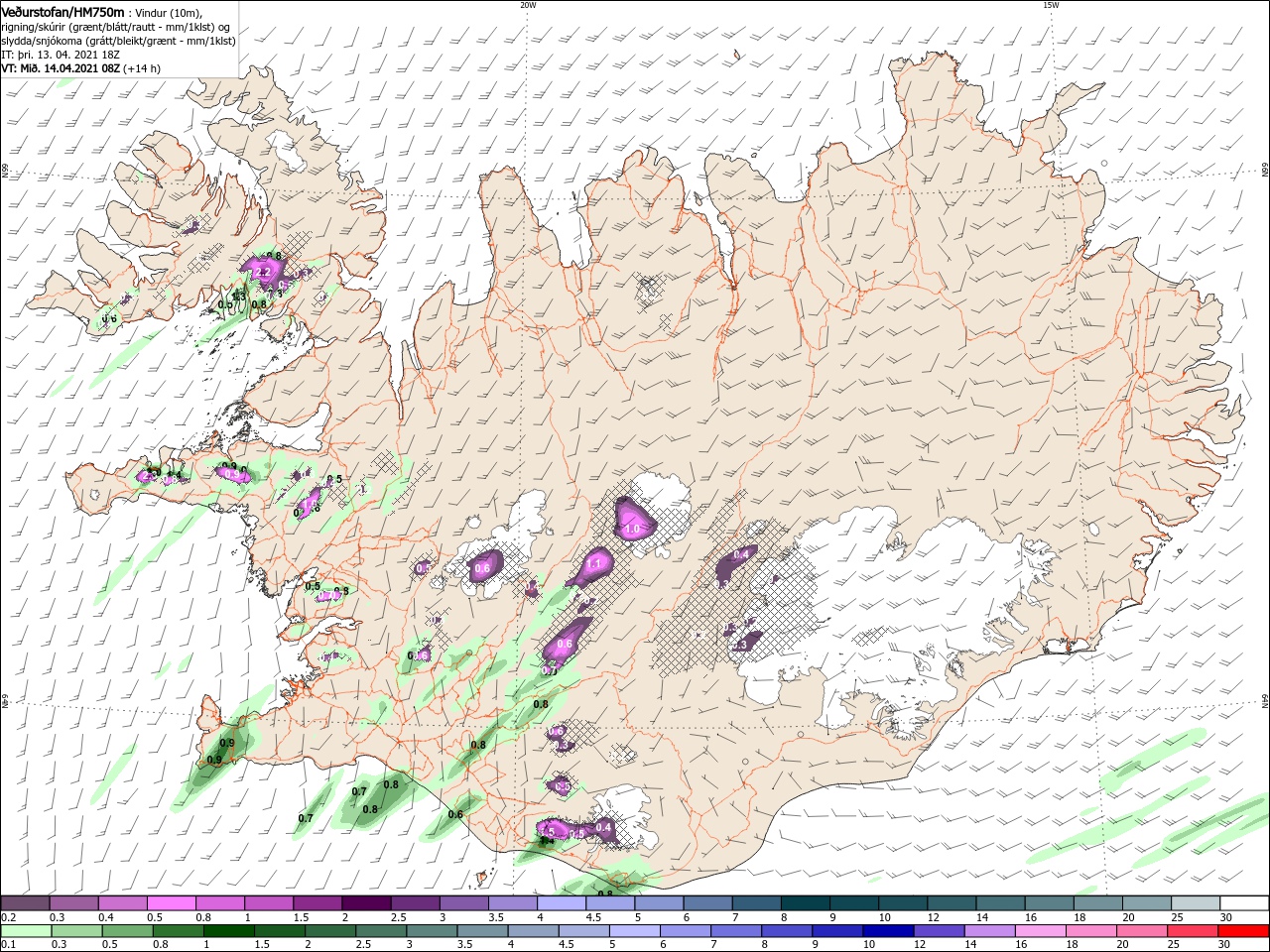Click the 15W longitude label at the top
This screenshot has height=952, width=1270.
click(1051, 5)
